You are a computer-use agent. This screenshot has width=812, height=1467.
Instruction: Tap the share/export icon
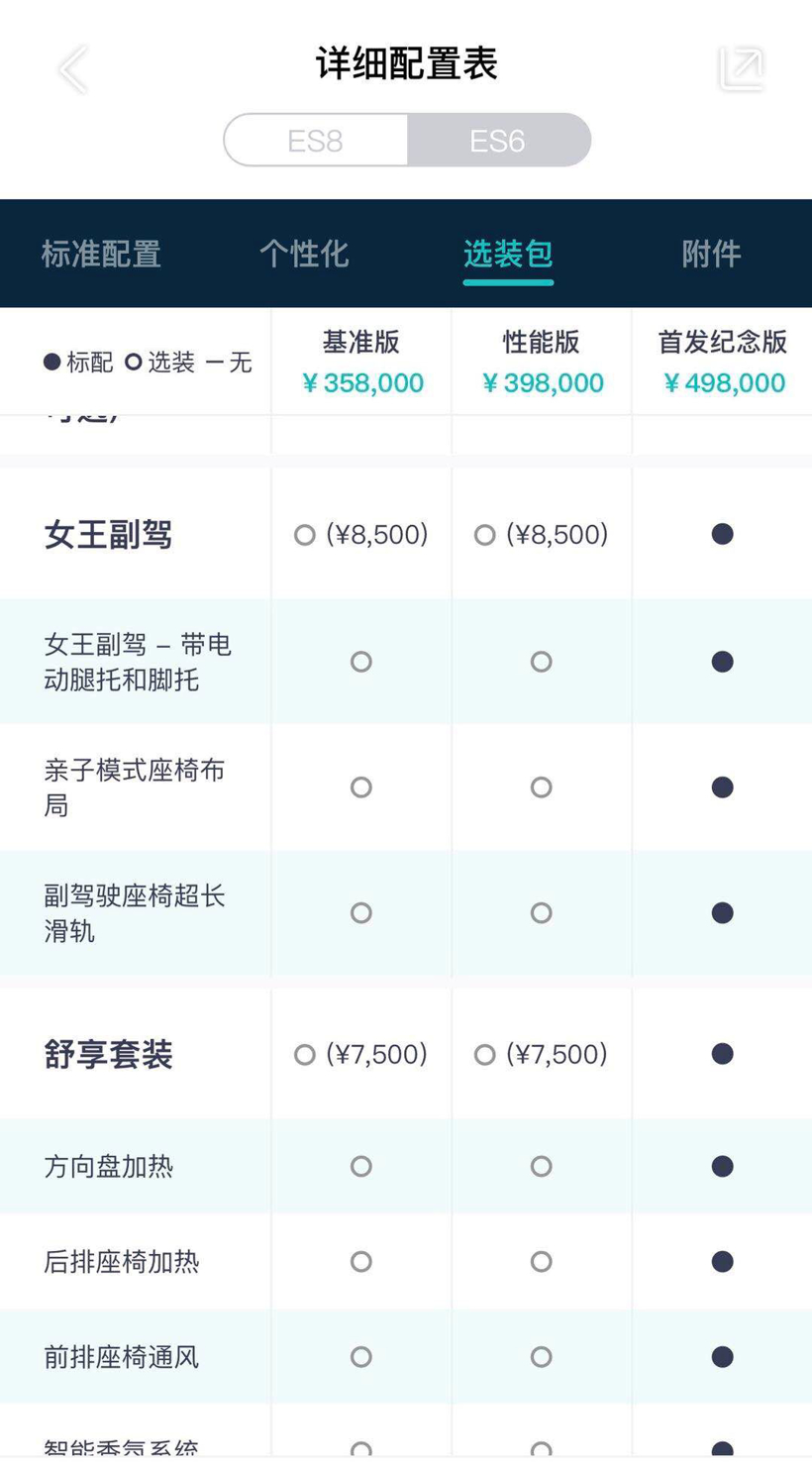point(741,68)
